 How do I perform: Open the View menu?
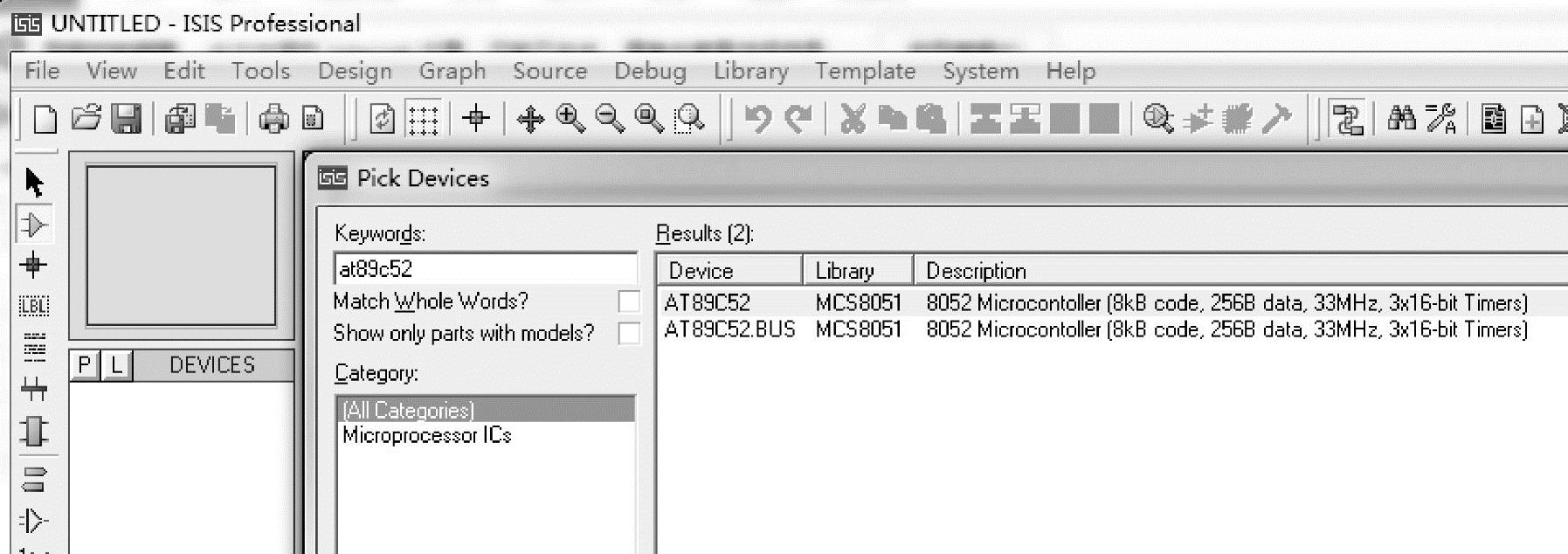point(111,71)
